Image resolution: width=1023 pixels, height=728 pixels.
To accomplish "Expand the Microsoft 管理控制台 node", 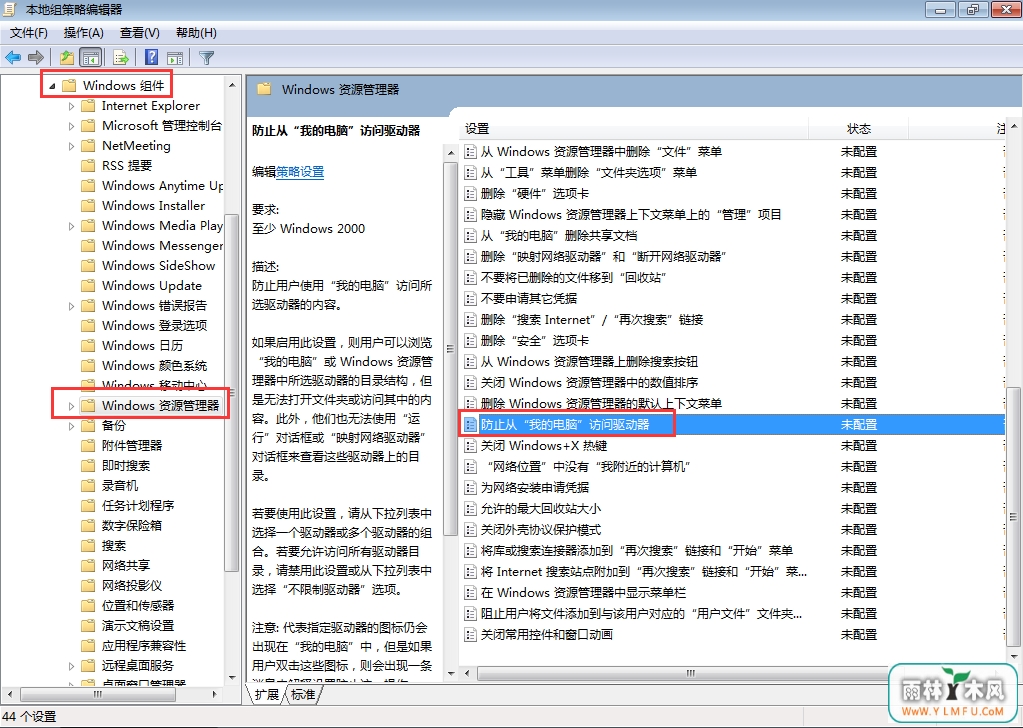I will [71, 127].
